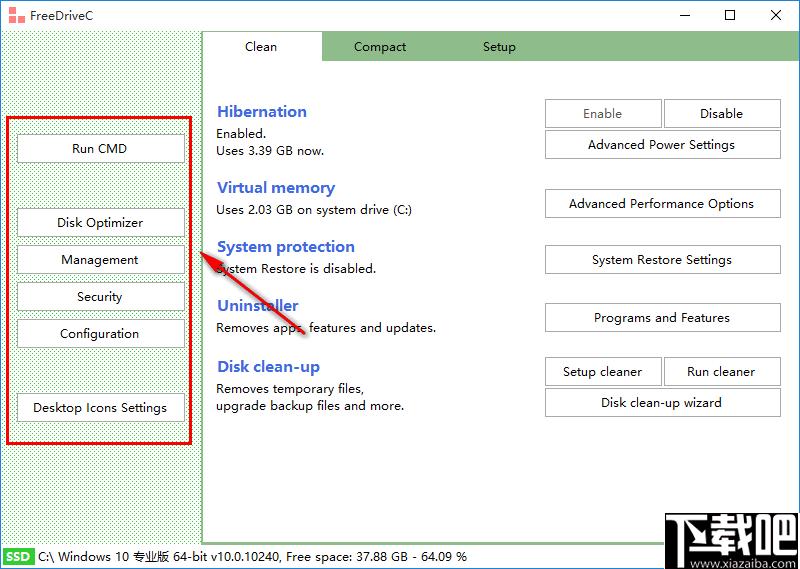Click the greyed Enable hibernation button
800x569 pixels.
tap(603, 113)
